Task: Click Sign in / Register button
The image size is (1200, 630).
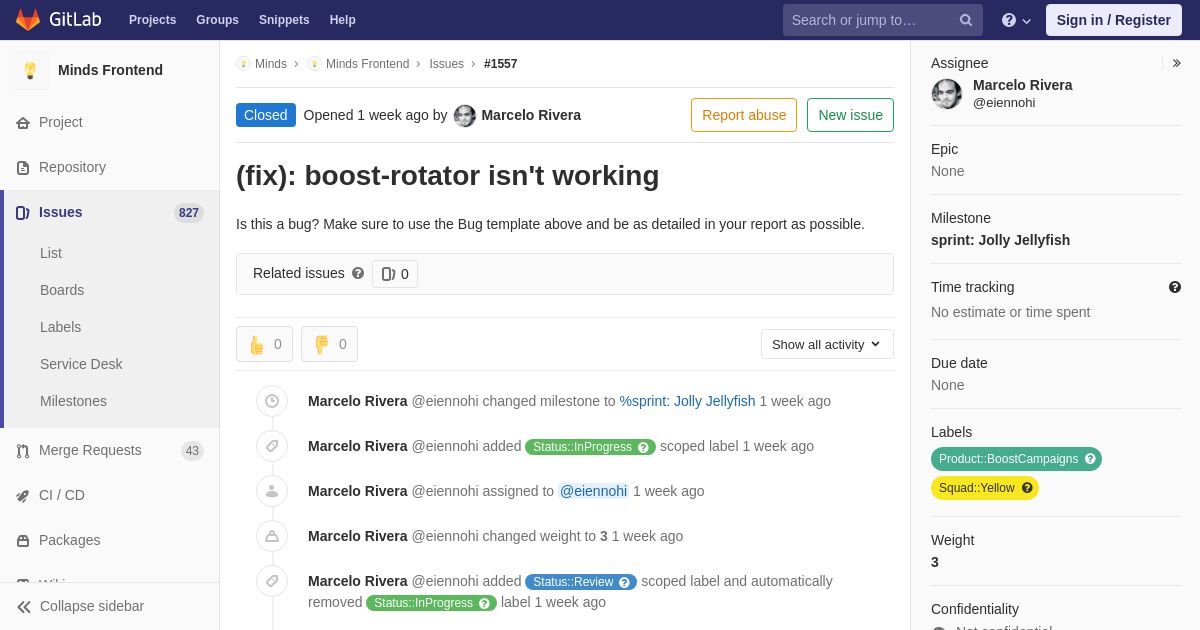Action: [x=1113, y=20]
